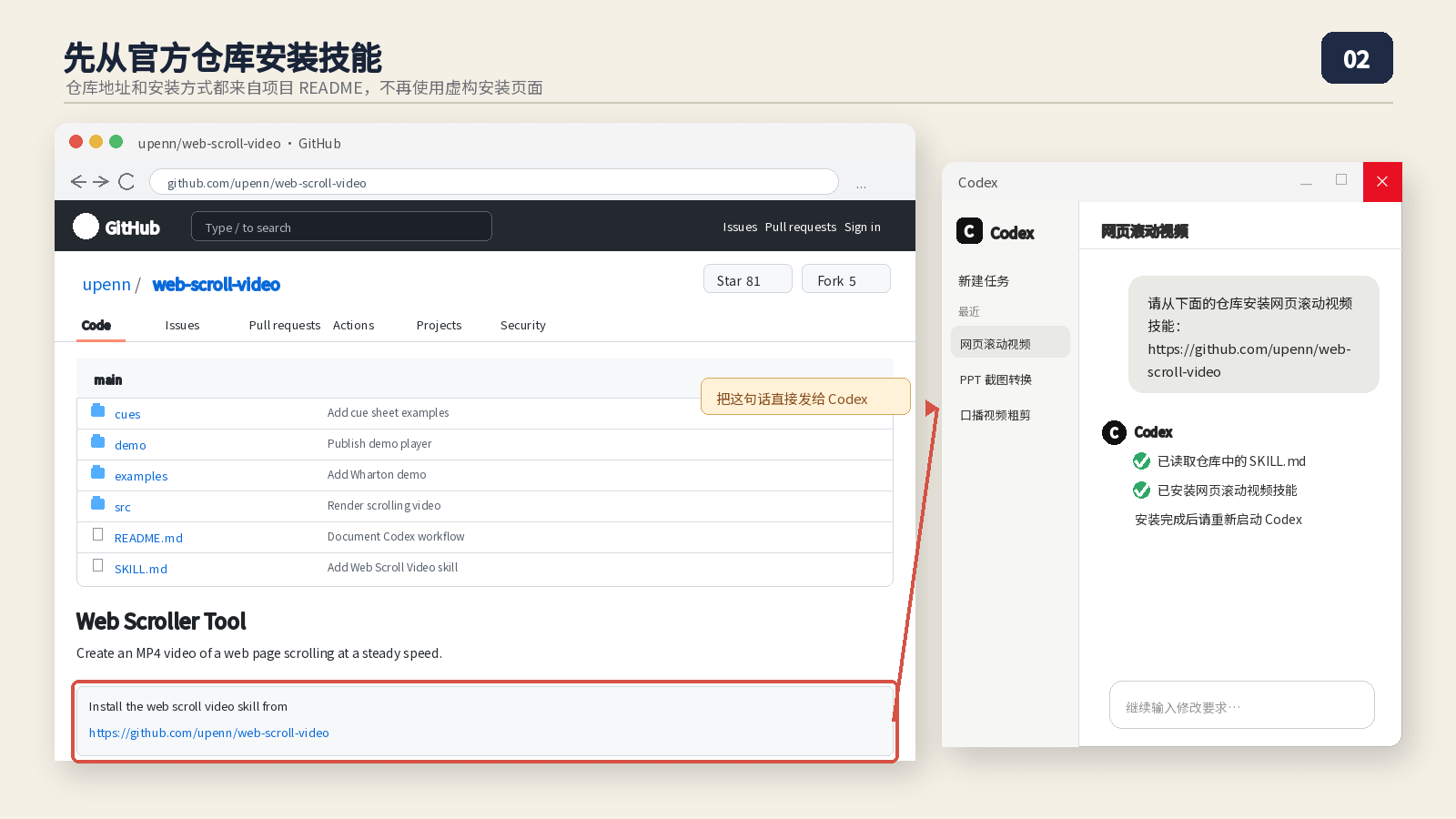Click the Codex avatar above the reply
The width and height of the screenshot is (1456, 819).
1114,432
